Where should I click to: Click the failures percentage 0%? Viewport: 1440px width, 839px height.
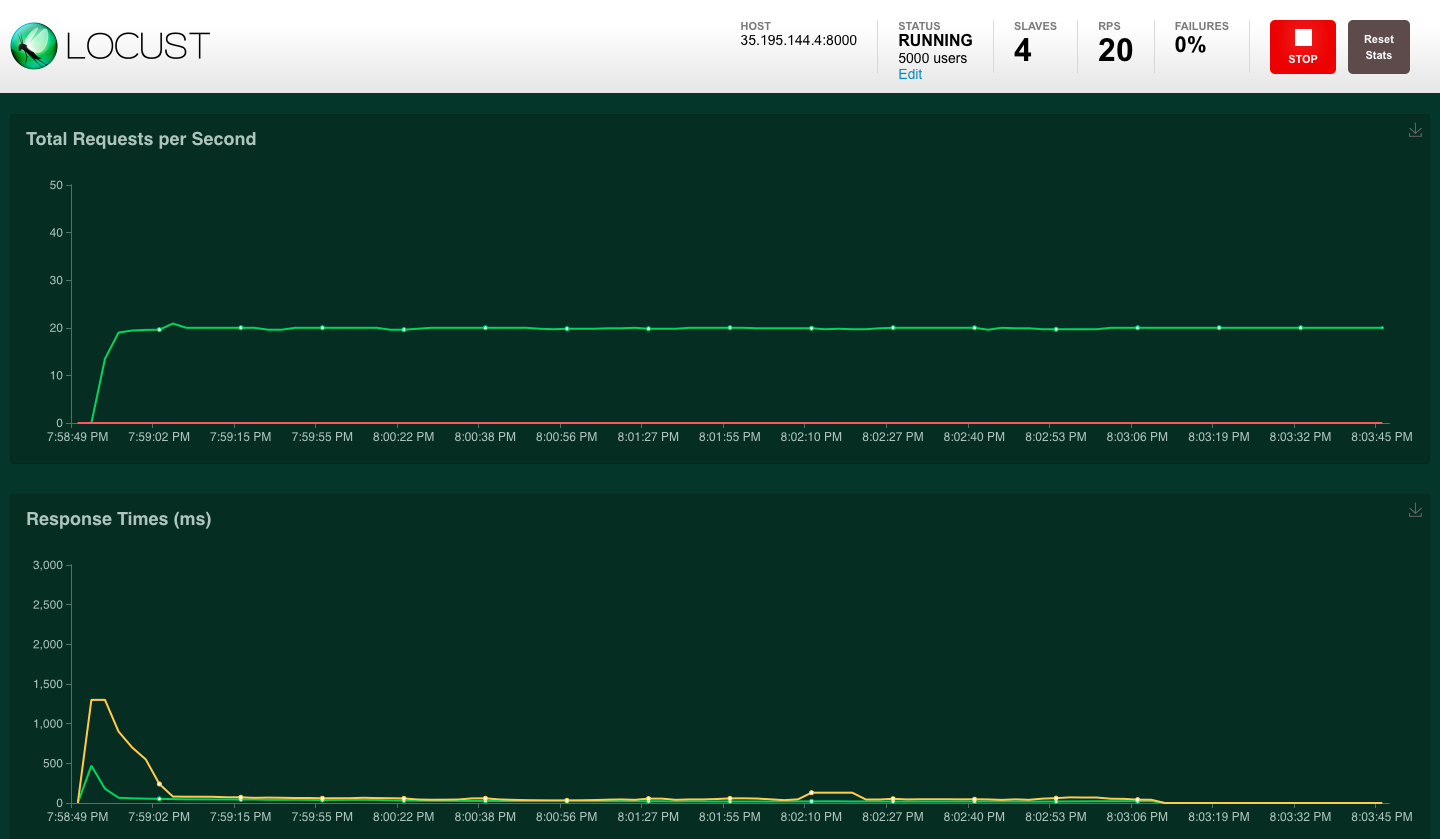pyautogui.click(x=1190, y=45)
